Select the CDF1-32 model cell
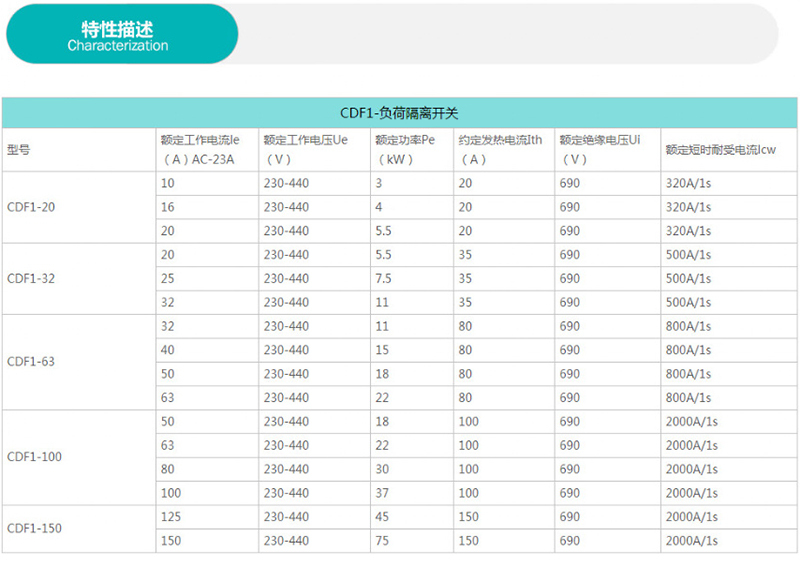Image resolution: width=800 pixels, height=566 pixels. [79, 279]
